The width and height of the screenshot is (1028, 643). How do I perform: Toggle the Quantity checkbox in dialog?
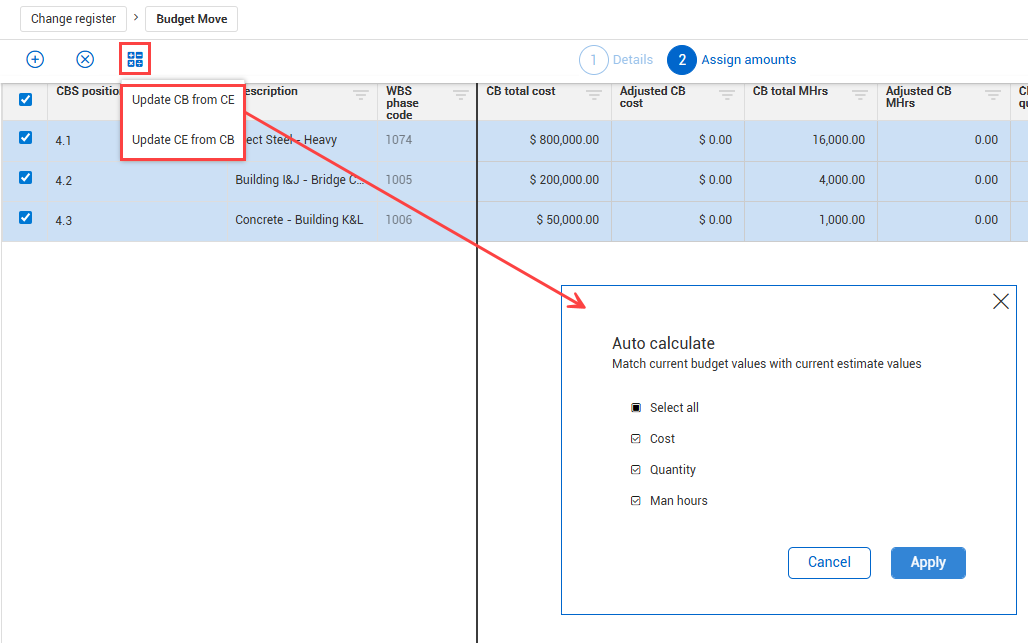pyautogui.click(x=636, y=470)
